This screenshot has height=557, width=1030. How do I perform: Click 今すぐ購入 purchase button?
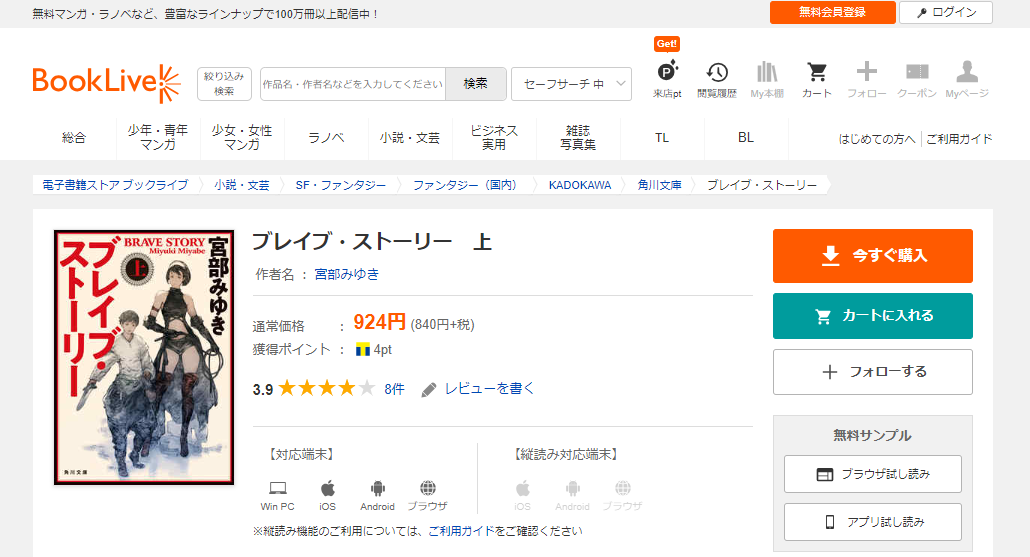(872, 256)
